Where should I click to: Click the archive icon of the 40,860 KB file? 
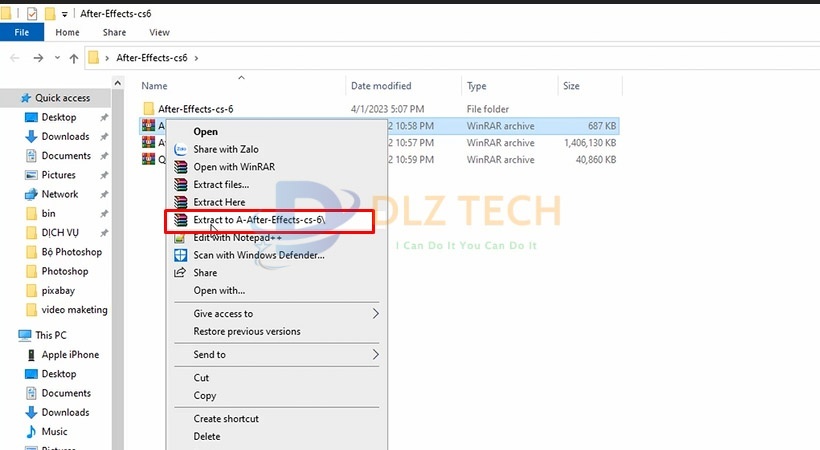[149, 159]
